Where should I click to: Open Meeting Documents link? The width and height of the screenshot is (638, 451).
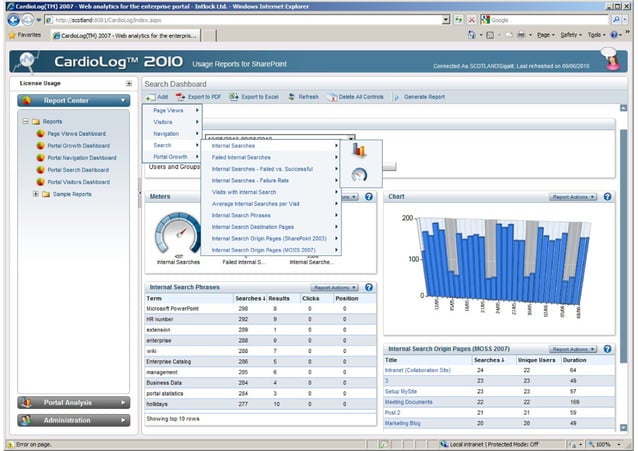pyautogui.click(x=409, y=402)
